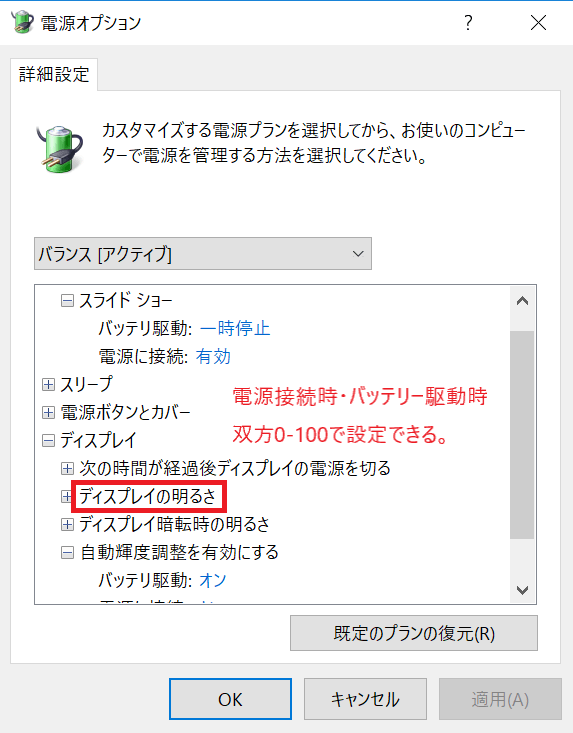
Task: Click the battery icon in title bar
Action: click(22, 22)
